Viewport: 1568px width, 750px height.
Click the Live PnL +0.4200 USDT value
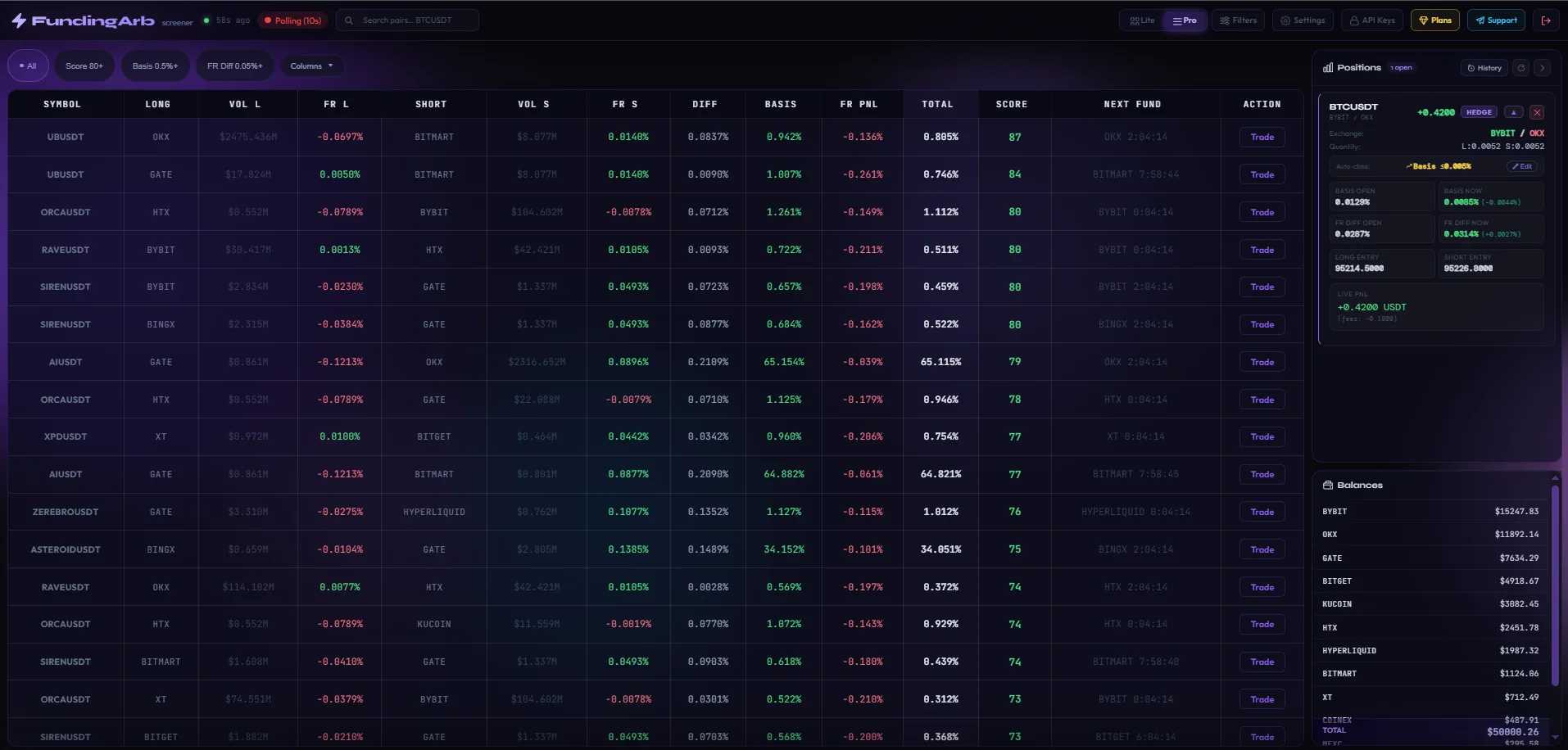pos(1371,307)
